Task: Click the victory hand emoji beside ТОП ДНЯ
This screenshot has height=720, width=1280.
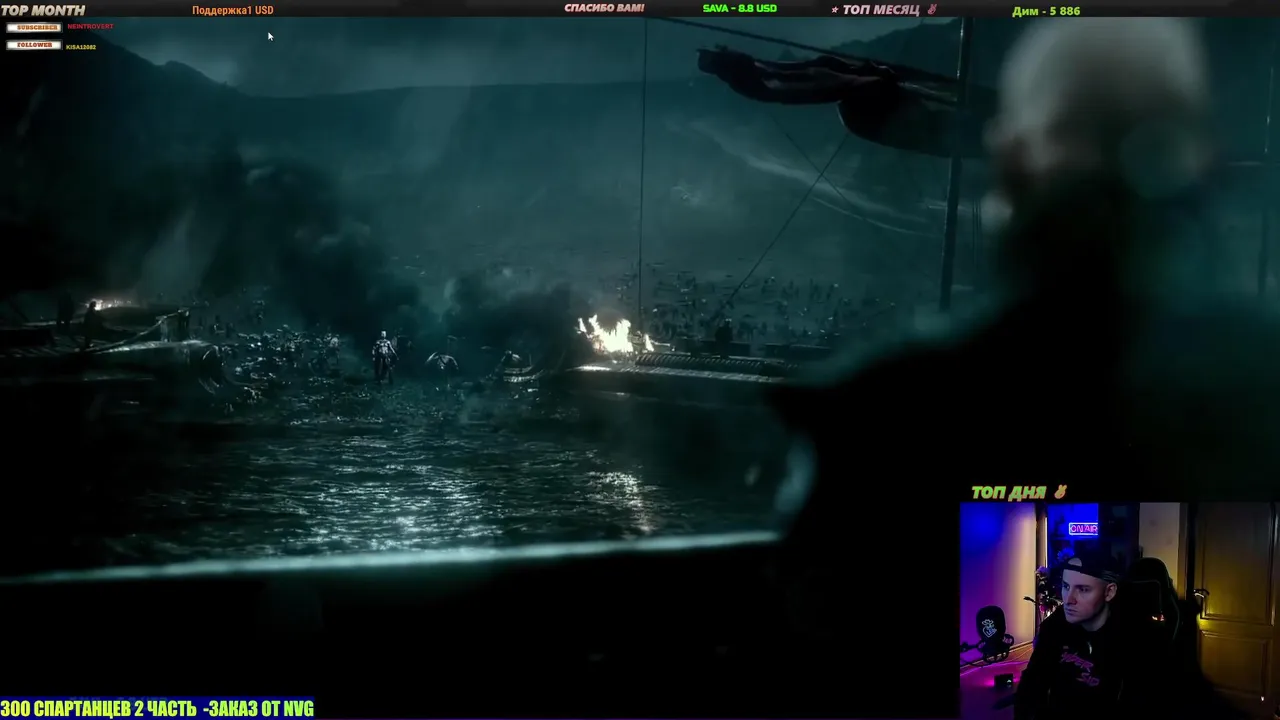Action: tap(1060, 492)
